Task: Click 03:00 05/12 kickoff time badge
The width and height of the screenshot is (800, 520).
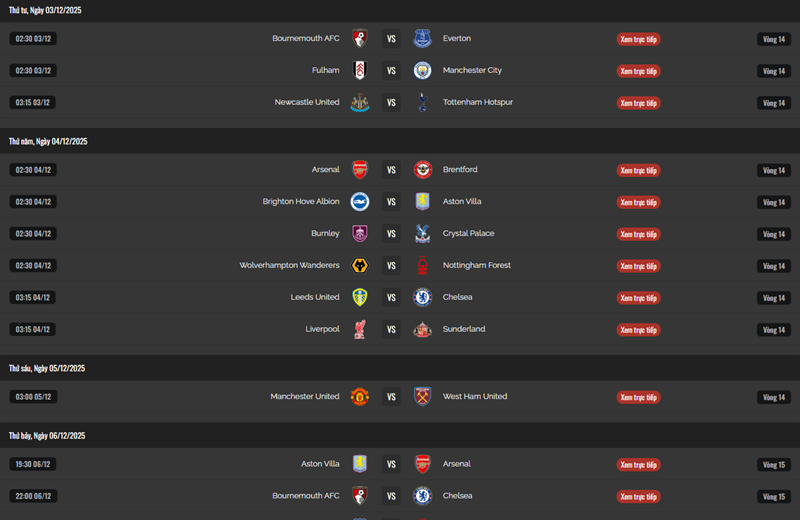Action: coord(33,397)
